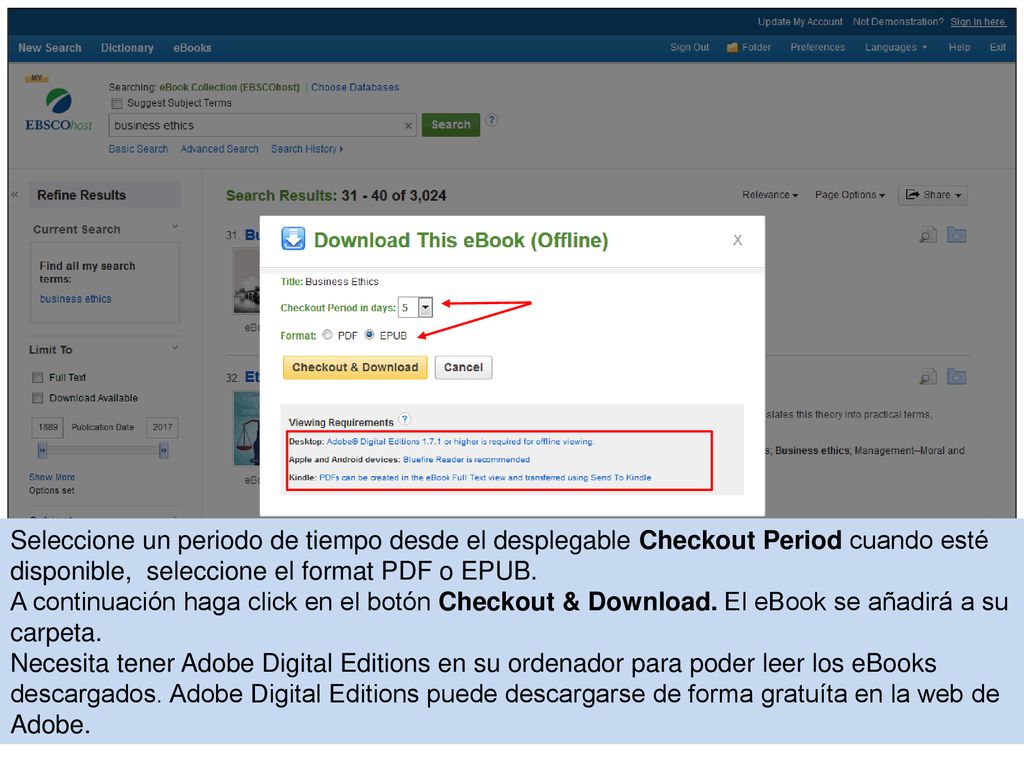Preview result 32 with magnifier icon
Screen dimensions: 1024x768
point(927,377)
